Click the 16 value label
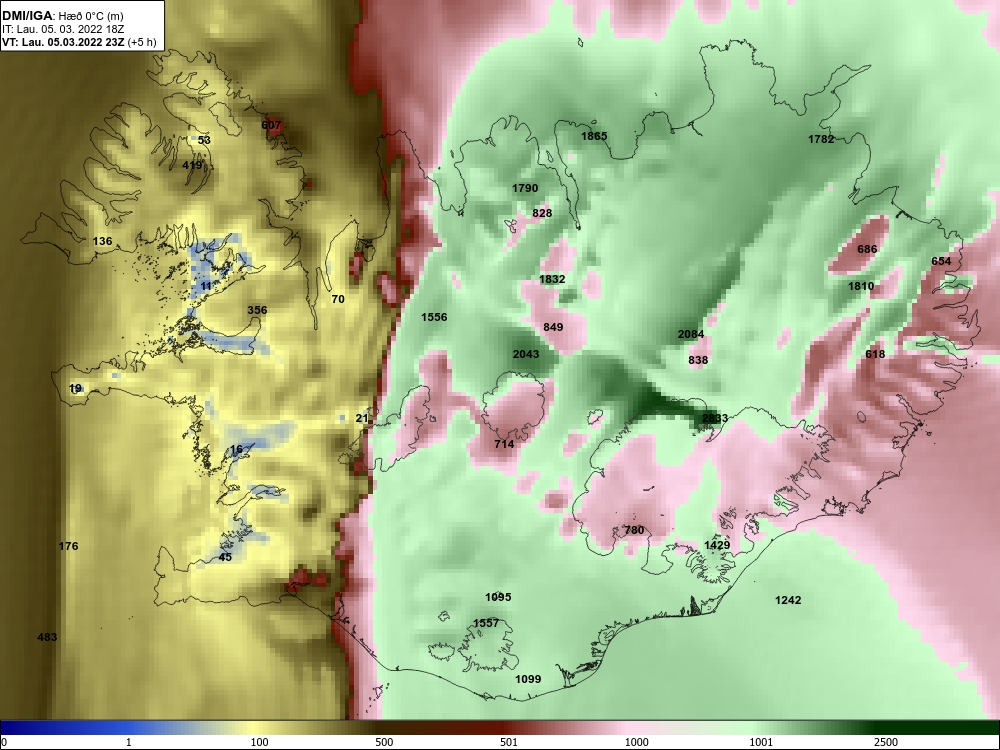This screenshot has height=750, width=1000. 237,450
